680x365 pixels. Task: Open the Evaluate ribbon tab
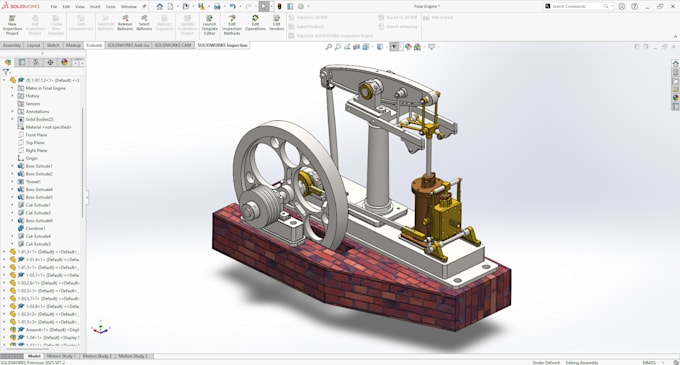click(x=94, y=45)
